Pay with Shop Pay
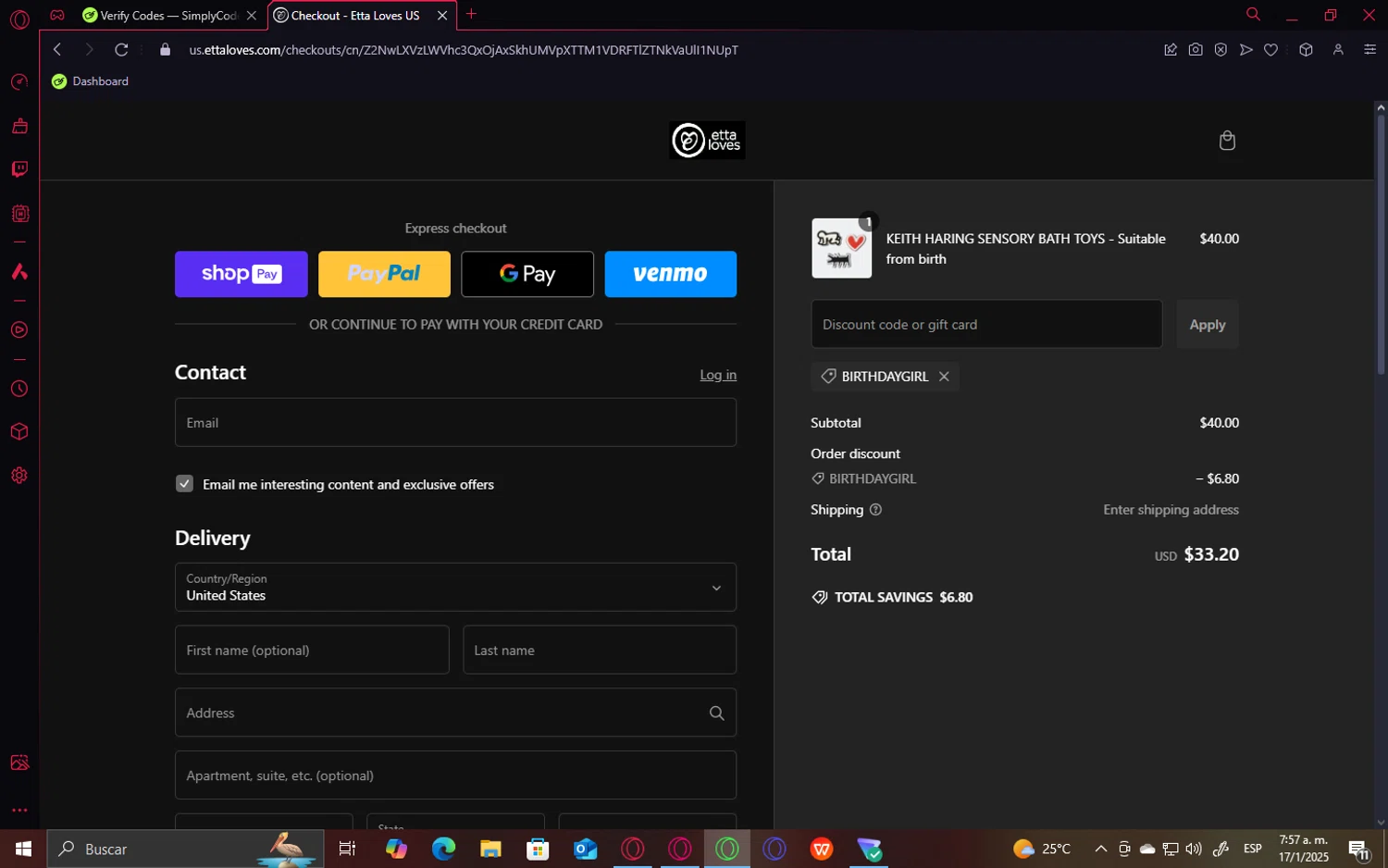The image size is (1388, 868). (241, 274)
